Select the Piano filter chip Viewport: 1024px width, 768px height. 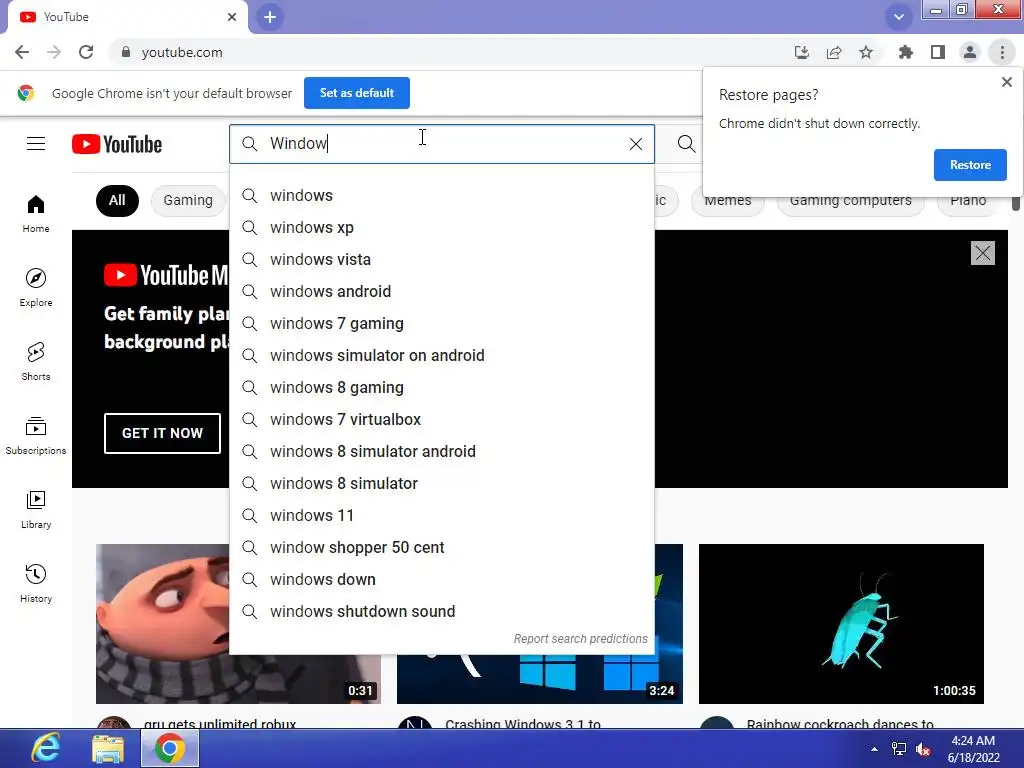tap(968, 202)
